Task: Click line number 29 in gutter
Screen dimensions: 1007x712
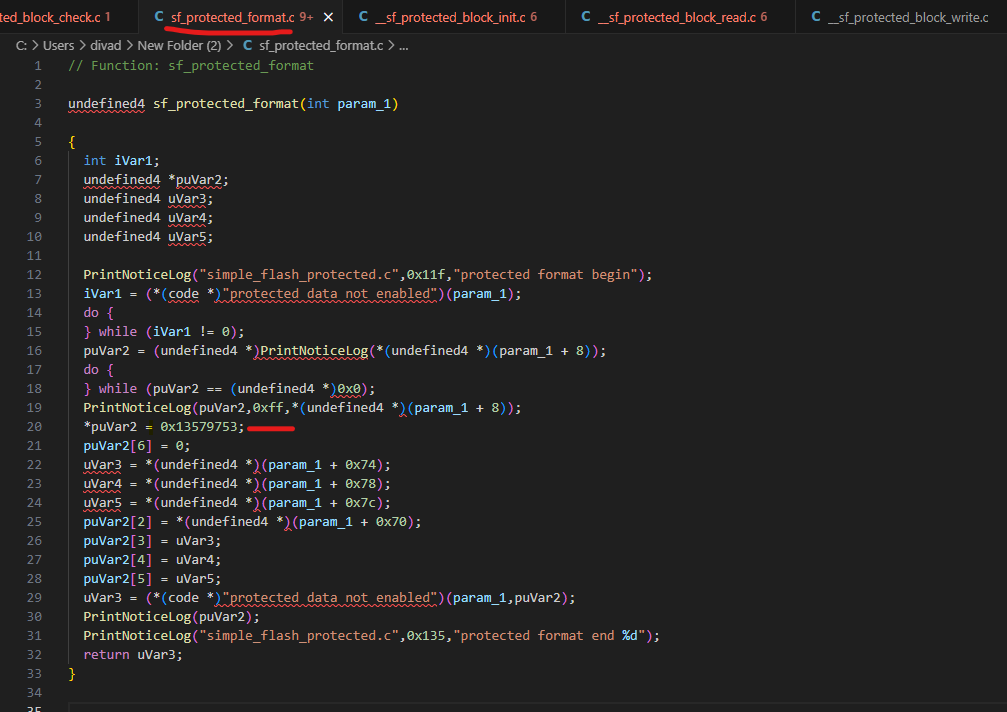Action: tap(34, 598)
